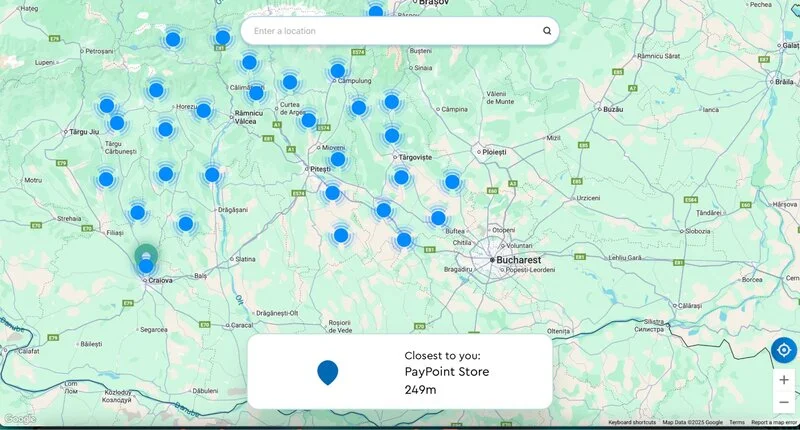The height and width of the screenshot is (430, 800).
Task: Open the Keyboard shortcuts link
Action: pos(632,422)
